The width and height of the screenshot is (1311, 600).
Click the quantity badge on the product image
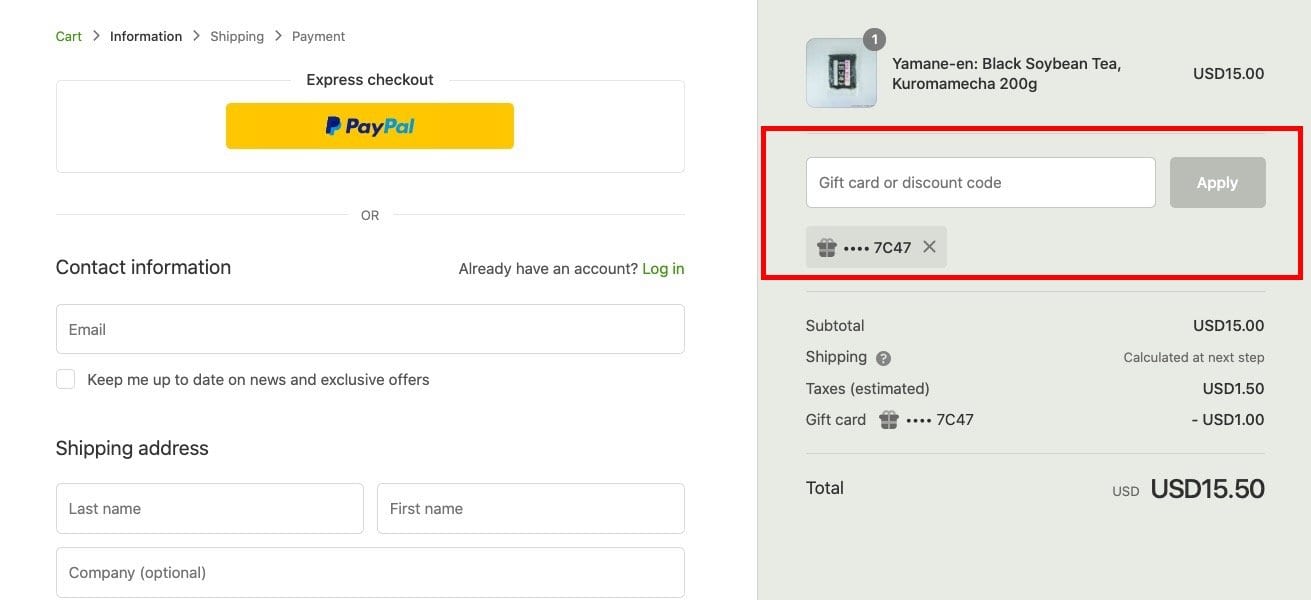pyautogui.click(x=874, y=39)
